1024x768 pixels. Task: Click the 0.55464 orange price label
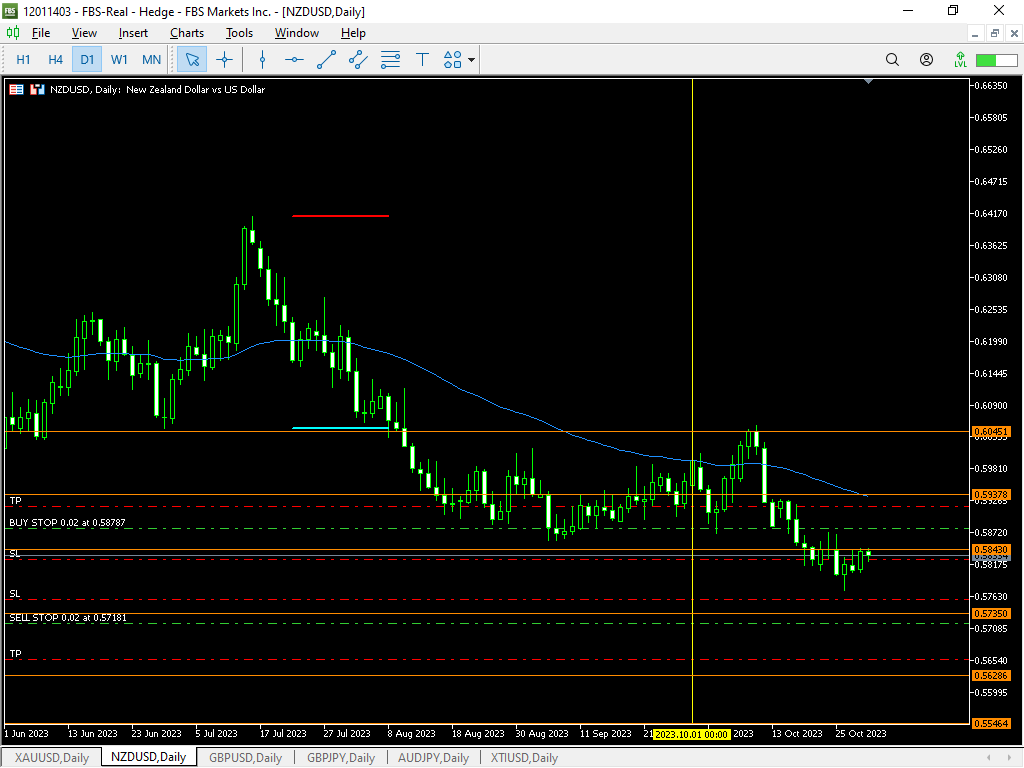pyautogui.click(x=991, y=723)
